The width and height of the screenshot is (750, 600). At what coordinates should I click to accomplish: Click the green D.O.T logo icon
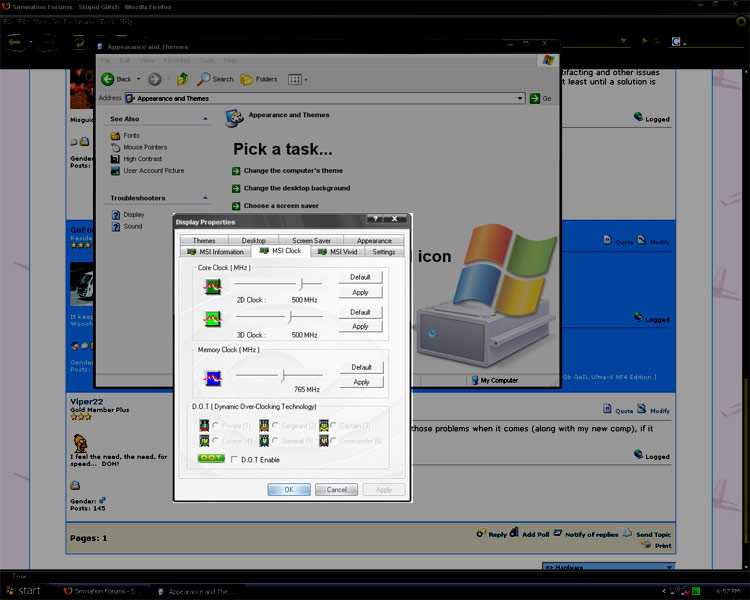tap(211, 459)
